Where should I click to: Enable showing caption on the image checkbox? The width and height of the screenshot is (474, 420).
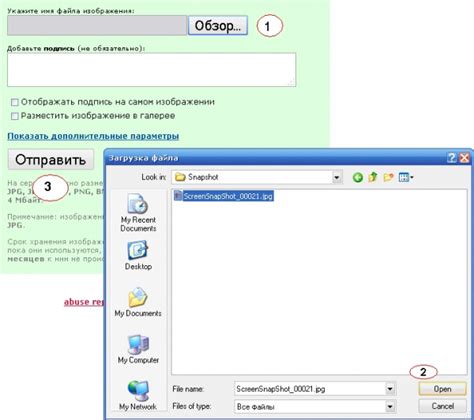coord(15,102)
